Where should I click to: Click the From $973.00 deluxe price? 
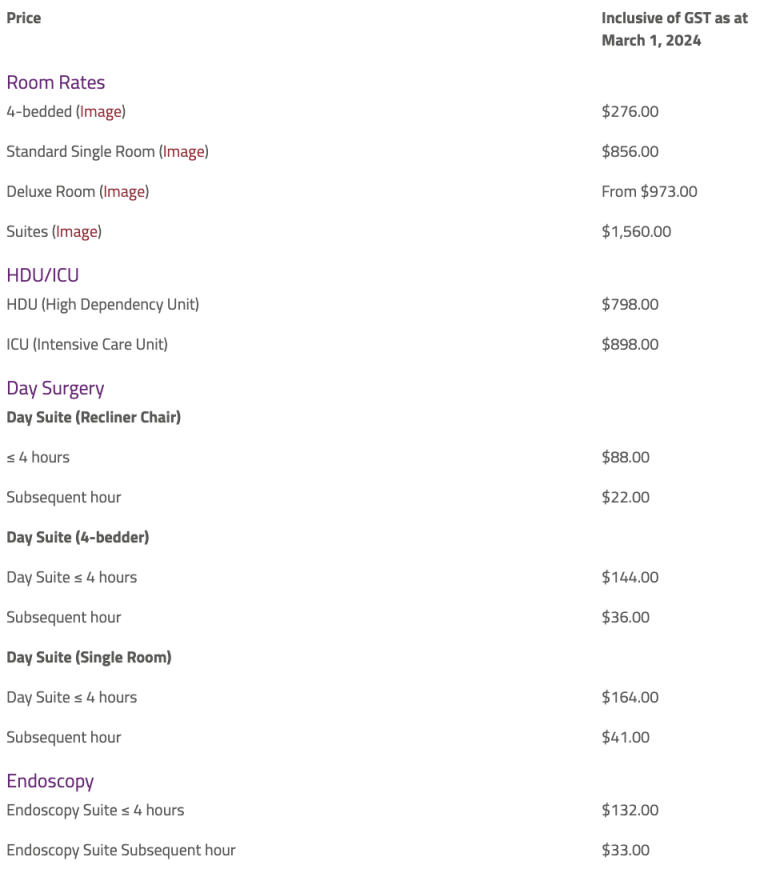pyautogui.click(x=649, y=192)
